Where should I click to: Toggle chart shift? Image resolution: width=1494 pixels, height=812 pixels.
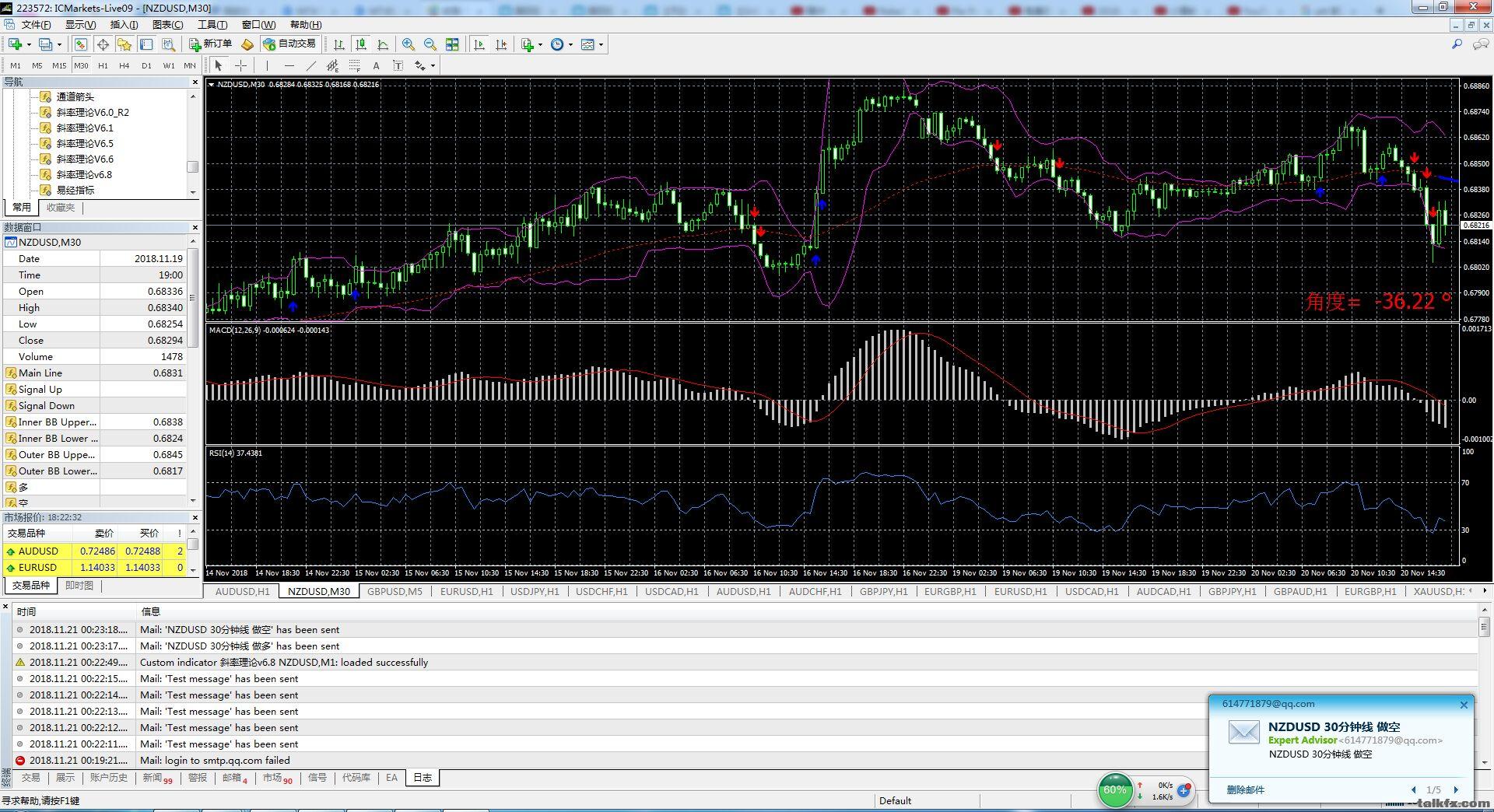tap(501, 44)
